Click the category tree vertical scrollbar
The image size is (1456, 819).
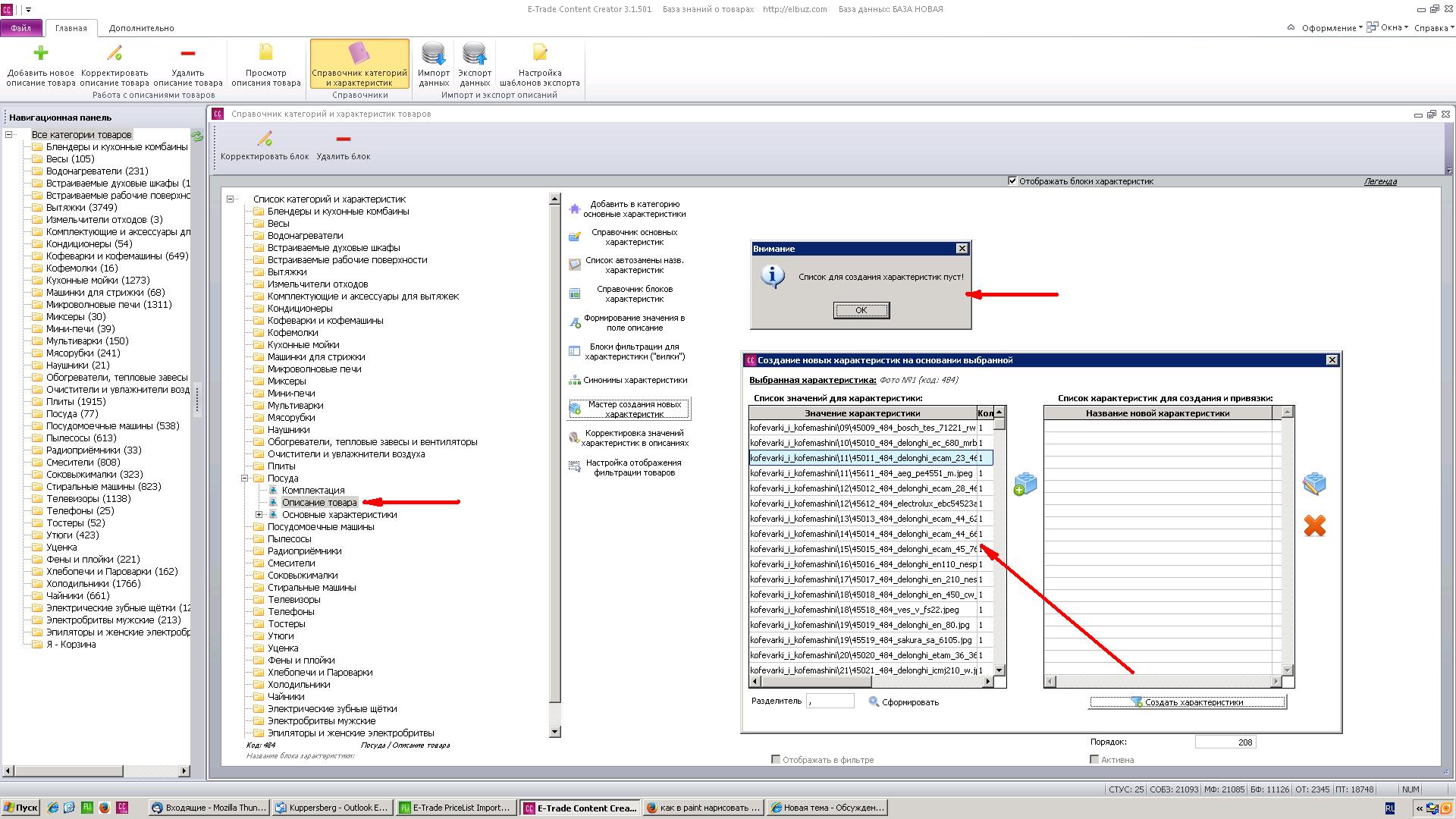tap(554, 465)
